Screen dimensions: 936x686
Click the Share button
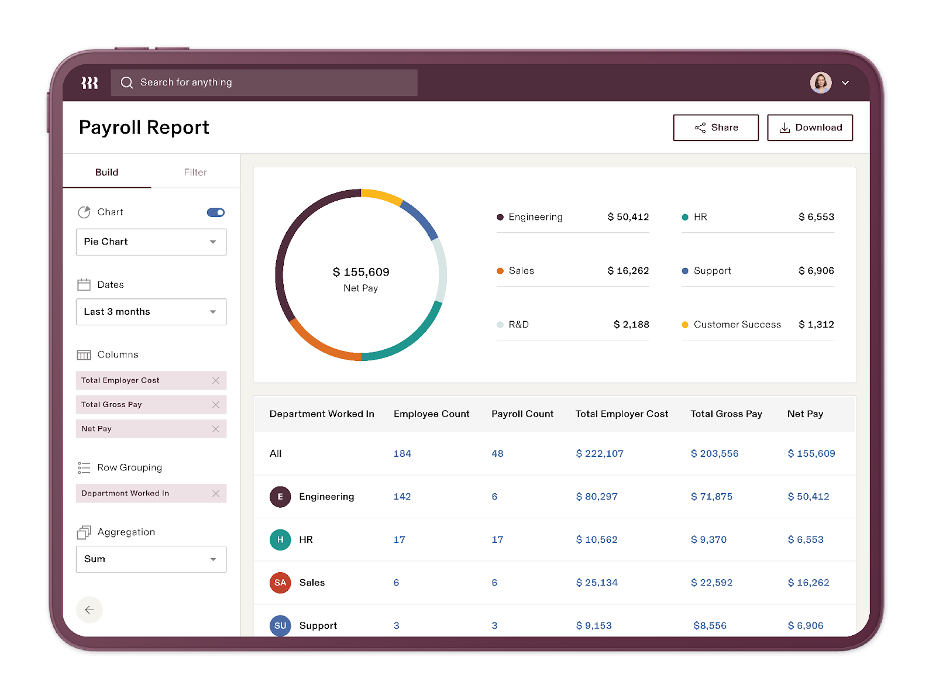coord(716,127)
